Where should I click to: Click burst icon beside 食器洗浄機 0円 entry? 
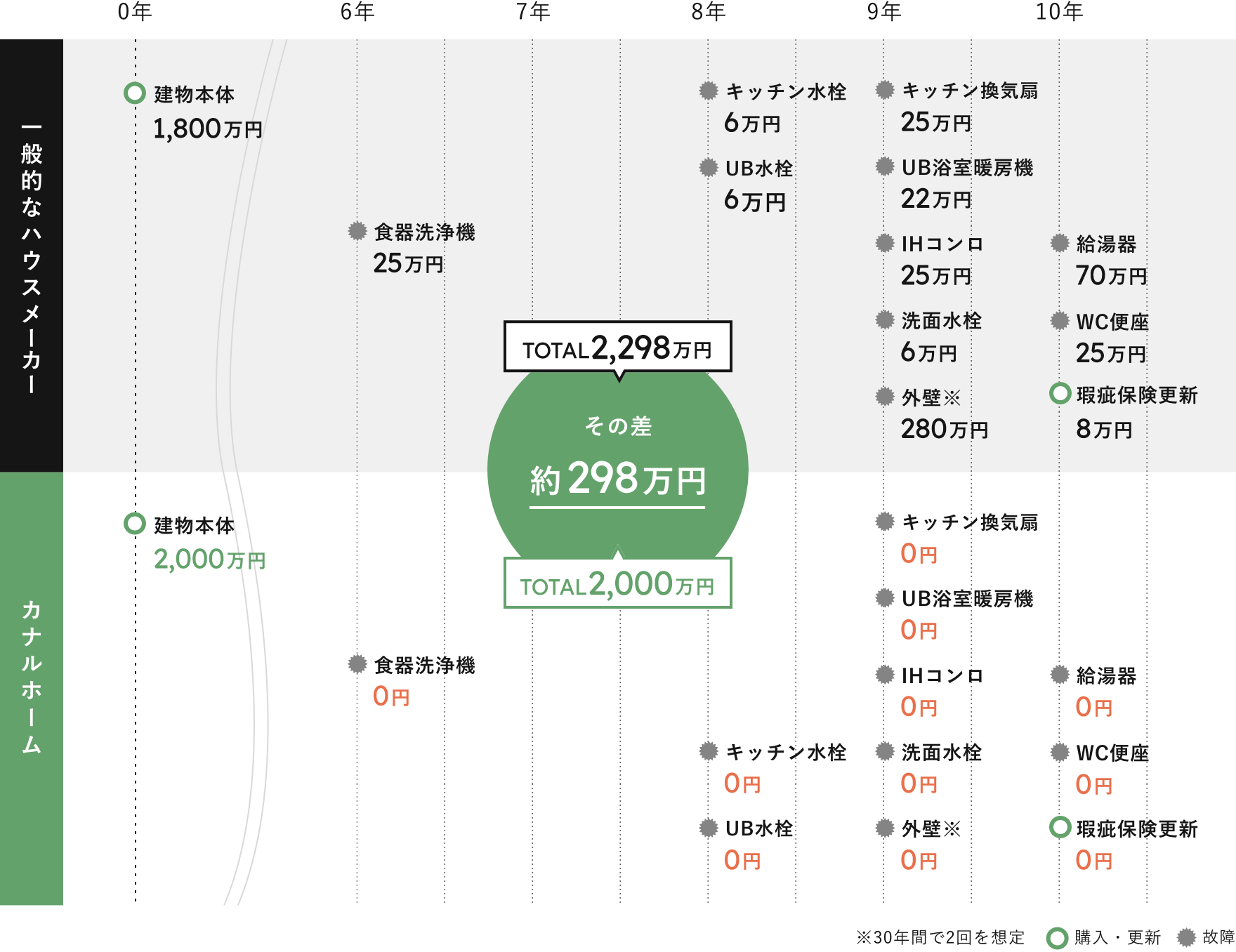(x=357, y=663)
